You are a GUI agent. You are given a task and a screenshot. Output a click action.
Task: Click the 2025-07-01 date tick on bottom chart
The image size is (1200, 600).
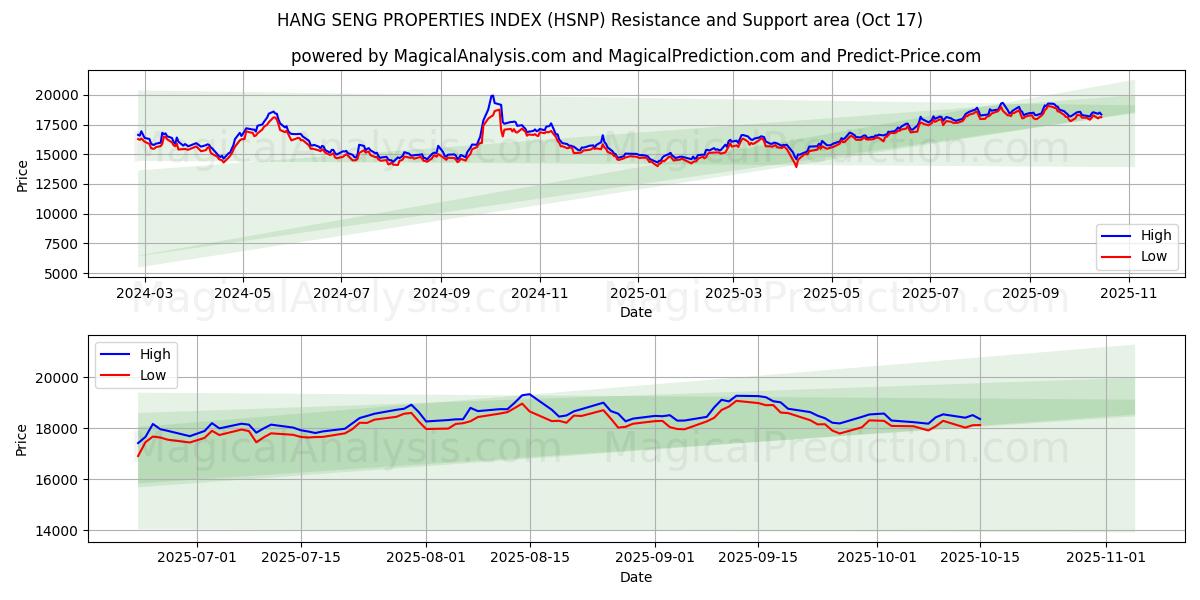(x=197, y=558)
